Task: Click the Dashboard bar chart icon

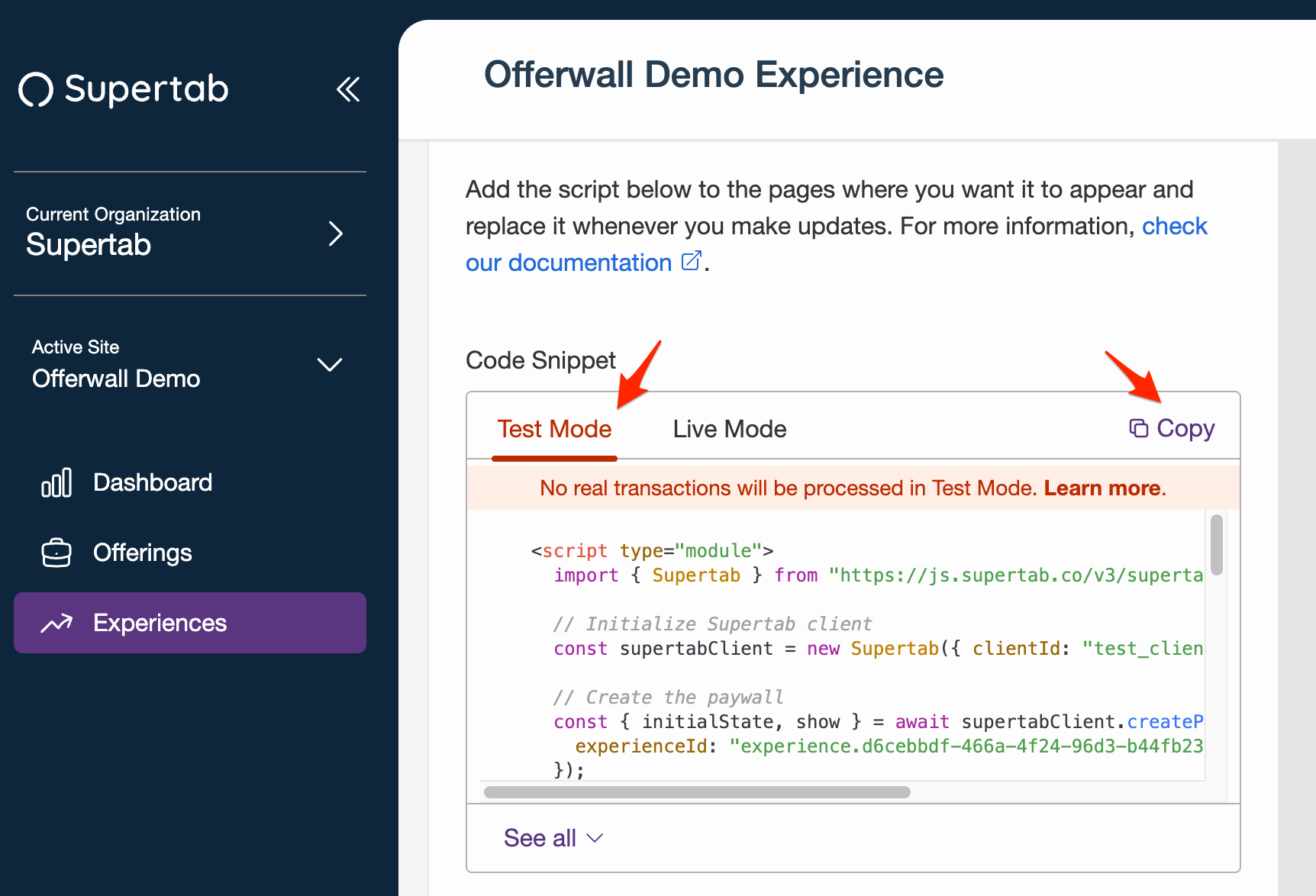Action: 56,482
